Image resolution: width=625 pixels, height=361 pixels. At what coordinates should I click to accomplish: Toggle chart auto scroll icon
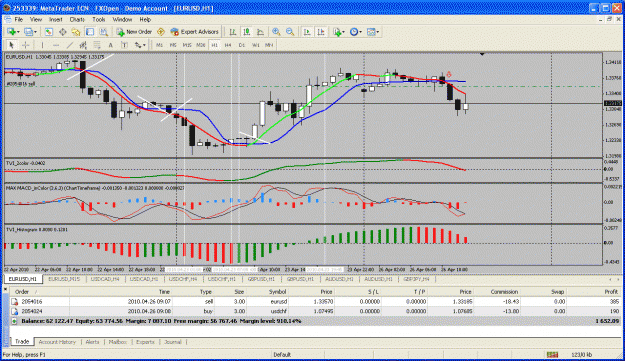[307, 32]
